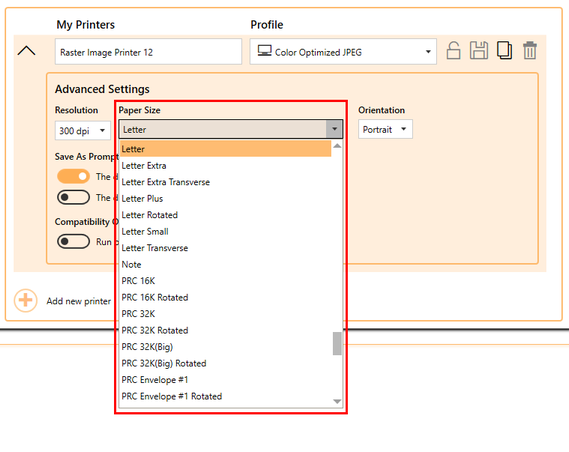The height and width of the screenshot is (452, 569).
Task: Click the paper size list scroll down arrow
Action: pyautogui.click(x=337, y=401)
